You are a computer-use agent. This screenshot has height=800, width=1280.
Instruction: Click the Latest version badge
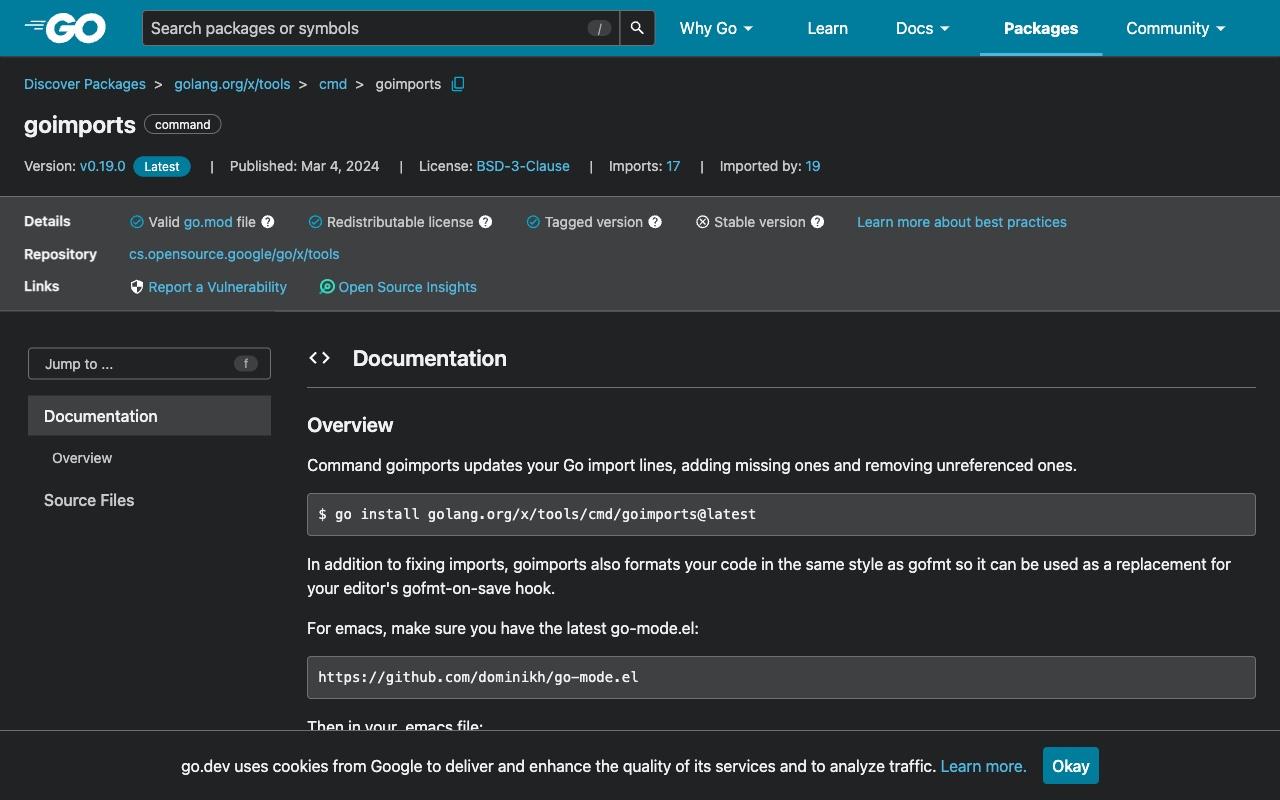(x=162, y=167)
